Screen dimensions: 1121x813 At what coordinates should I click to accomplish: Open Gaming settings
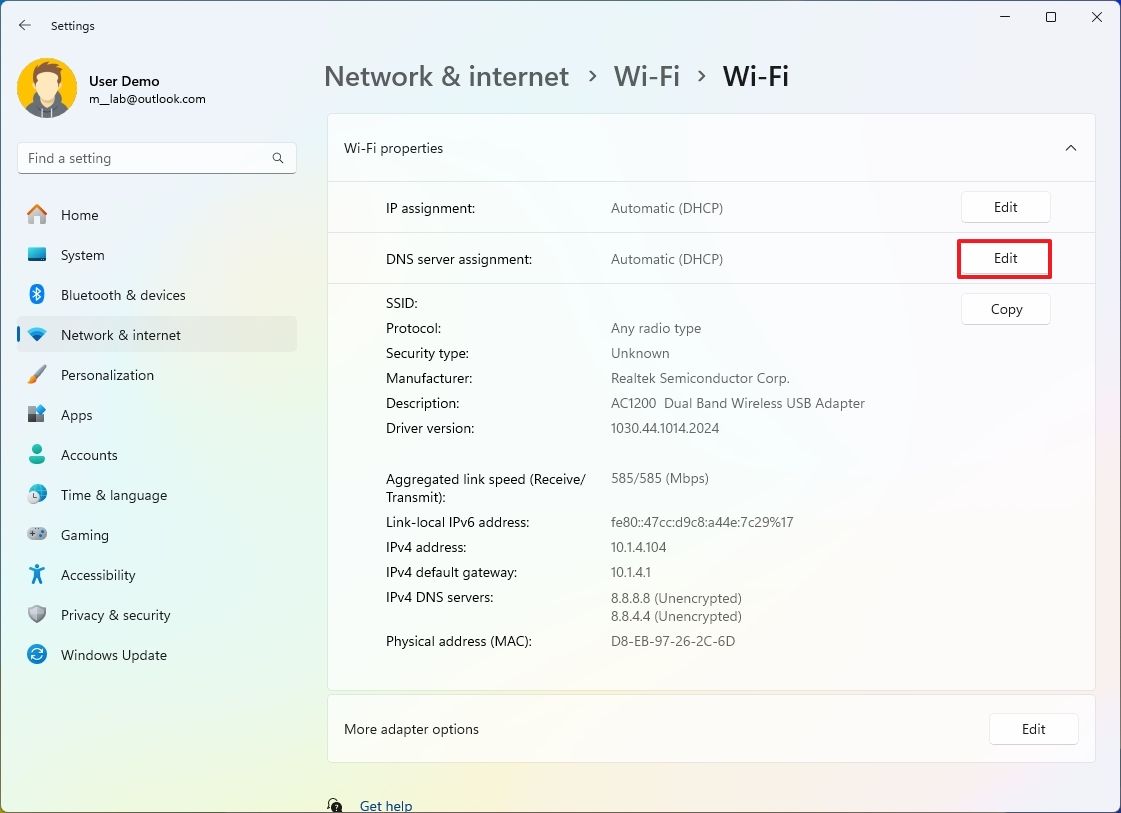(x=84, y=535)
